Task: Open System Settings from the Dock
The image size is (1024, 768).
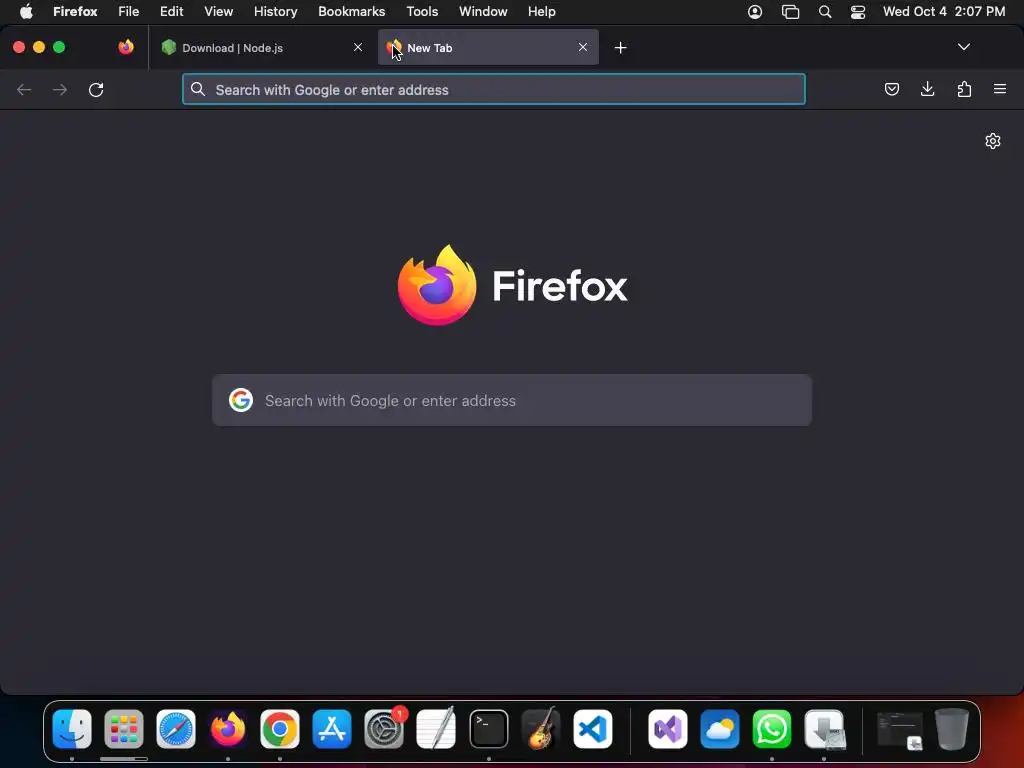Action: tap(384, 729)
